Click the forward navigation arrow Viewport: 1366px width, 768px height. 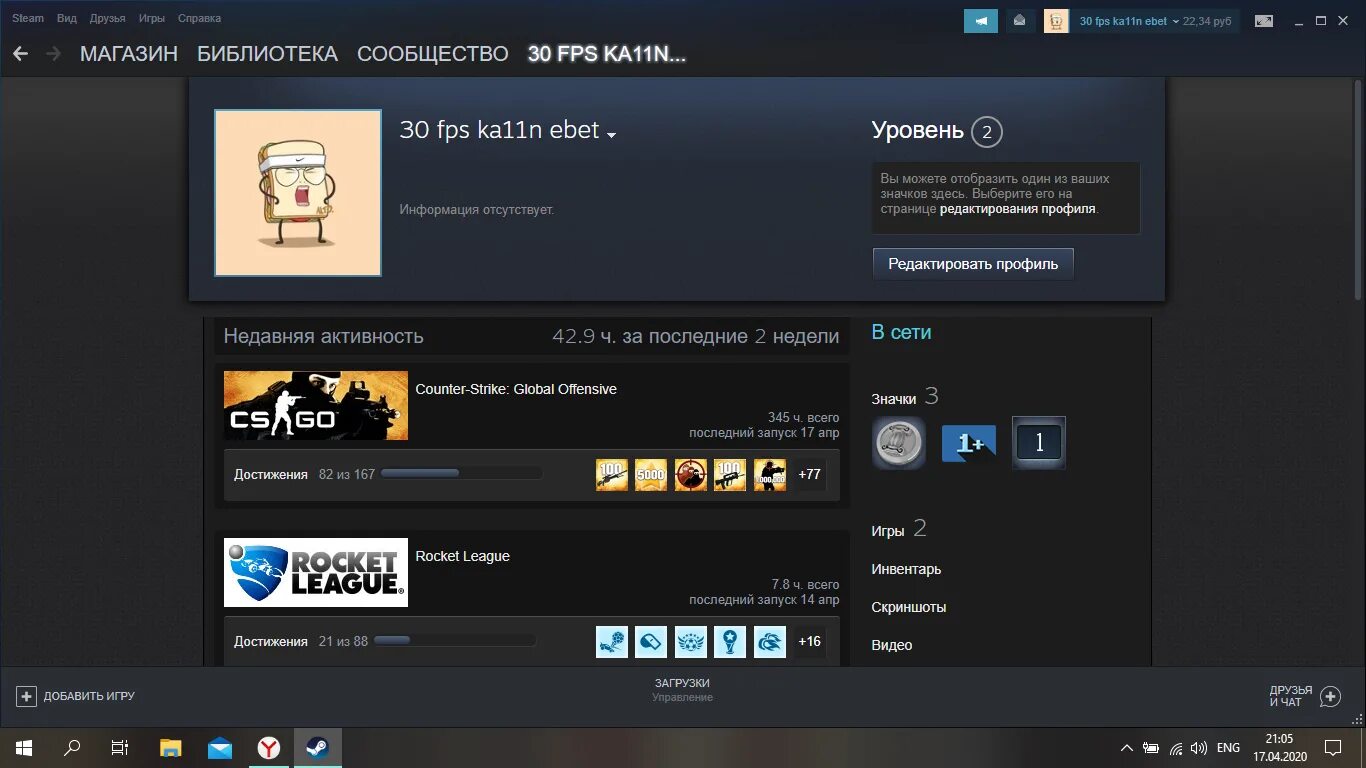coord(53,54)
